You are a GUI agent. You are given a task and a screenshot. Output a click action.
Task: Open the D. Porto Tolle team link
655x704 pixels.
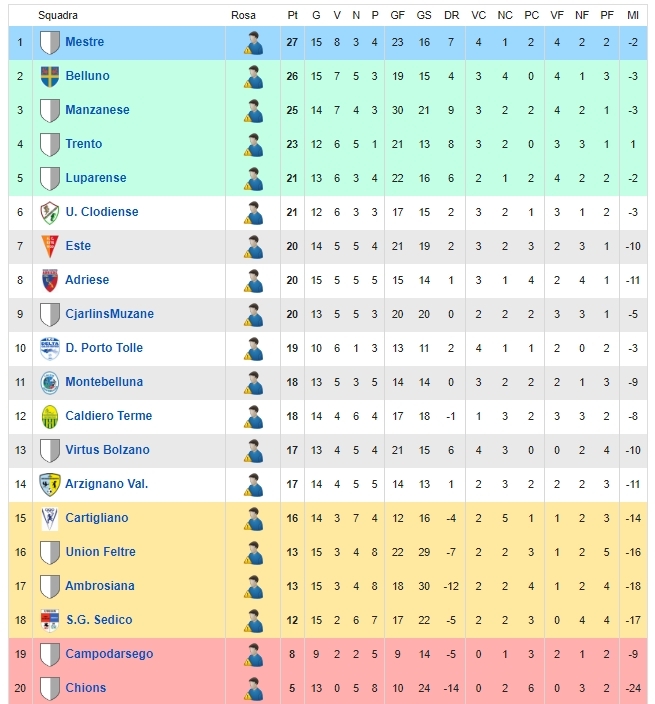pyautogui.click(x=104, y=348)
